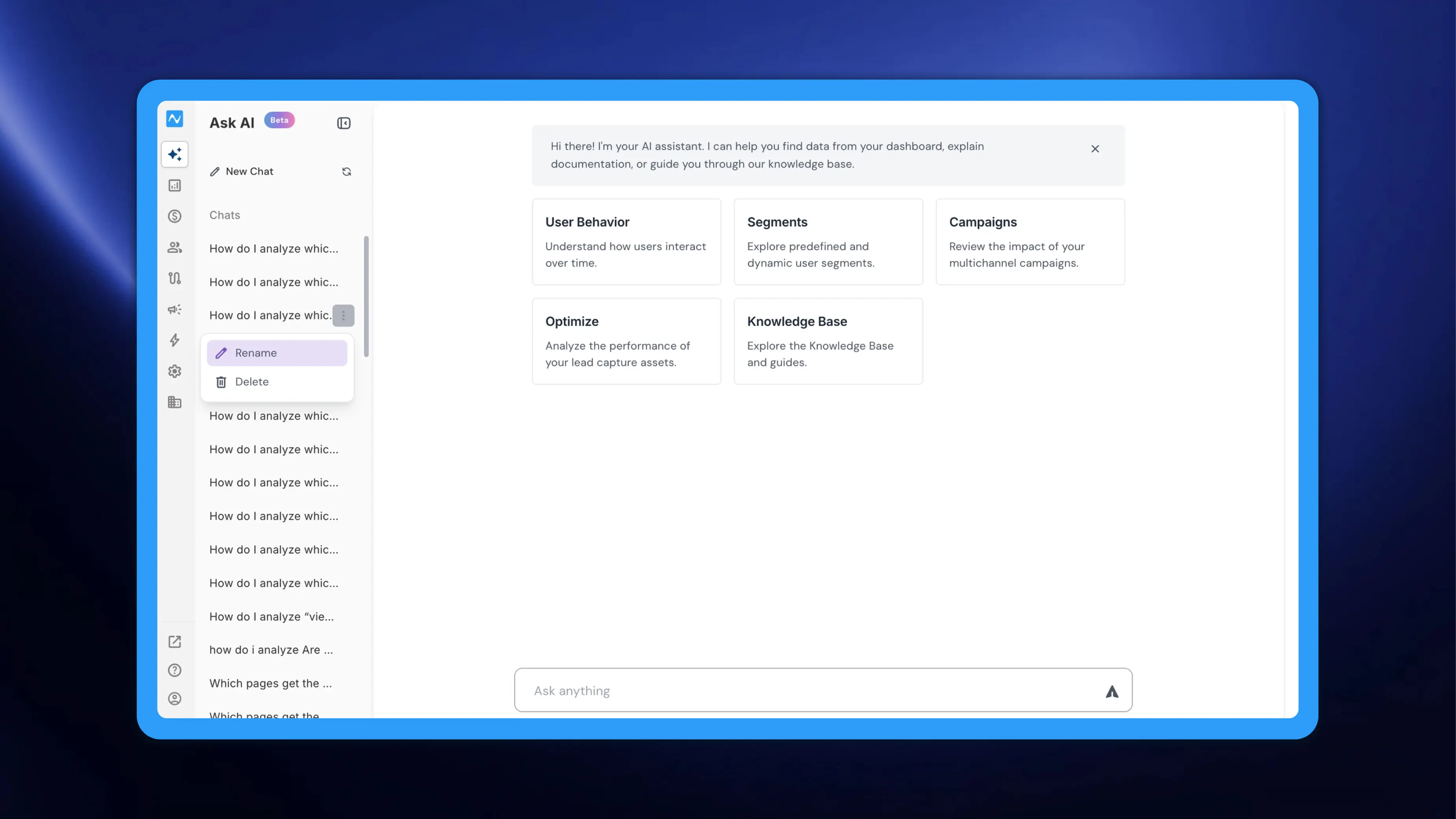Open the Campaigns card
The image size is (1456, 819).
[1030, 242]
